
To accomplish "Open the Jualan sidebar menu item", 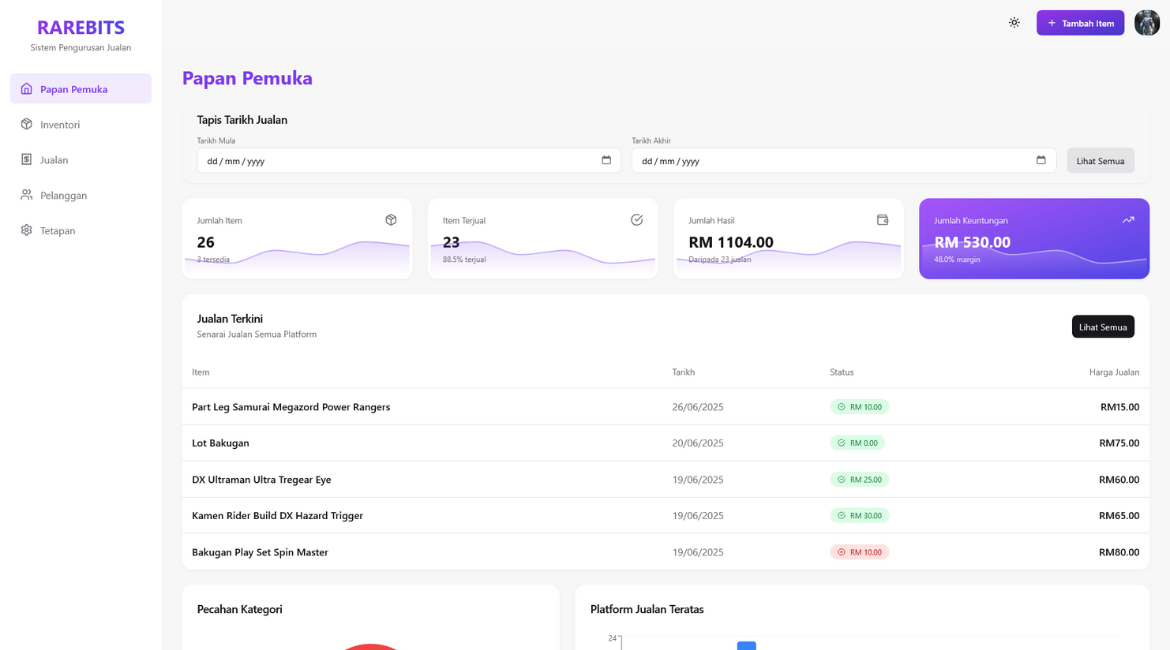I will point(54,160).
